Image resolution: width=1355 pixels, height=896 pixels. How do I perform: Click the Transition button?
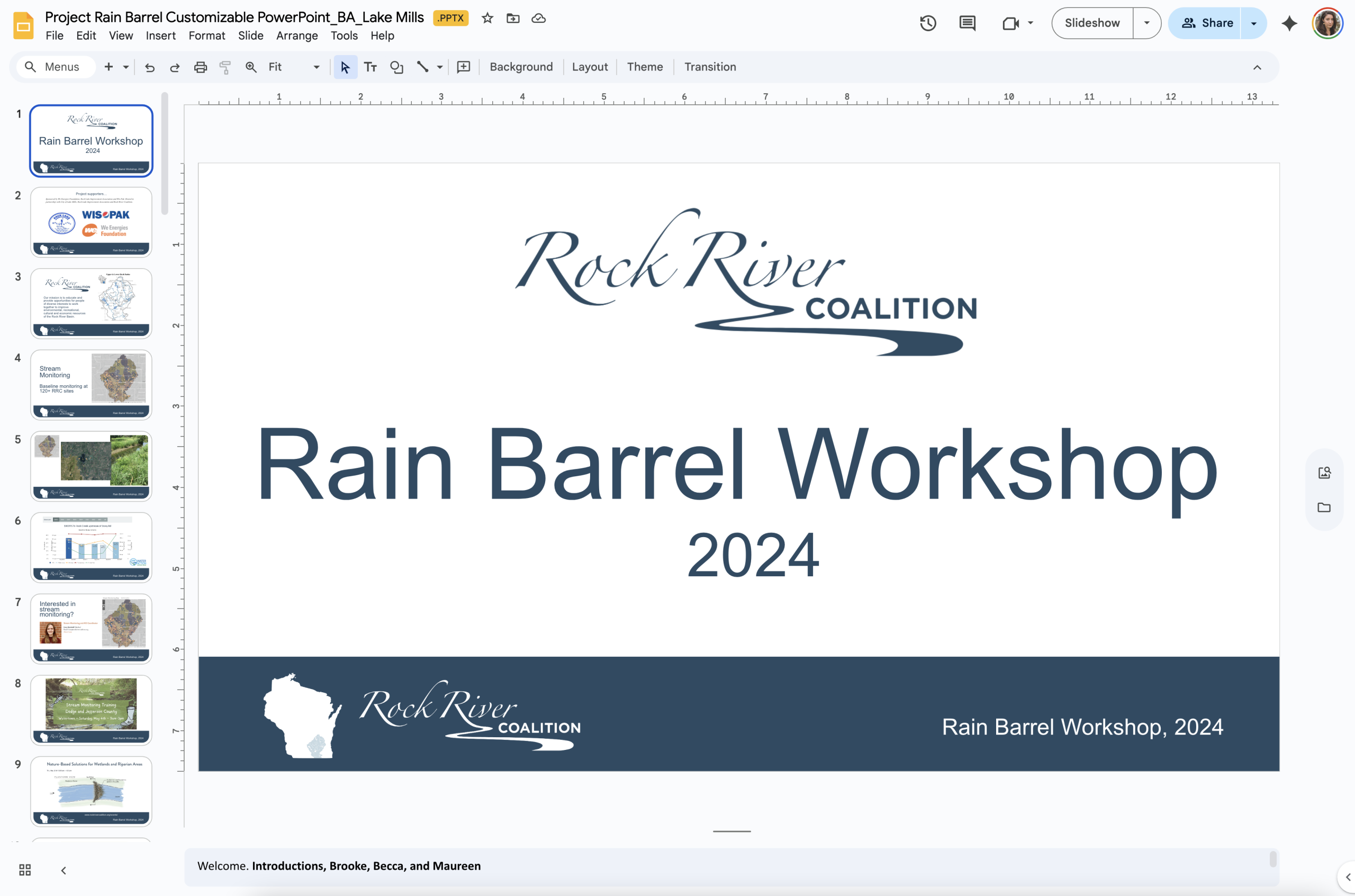[x=710, y=67]
